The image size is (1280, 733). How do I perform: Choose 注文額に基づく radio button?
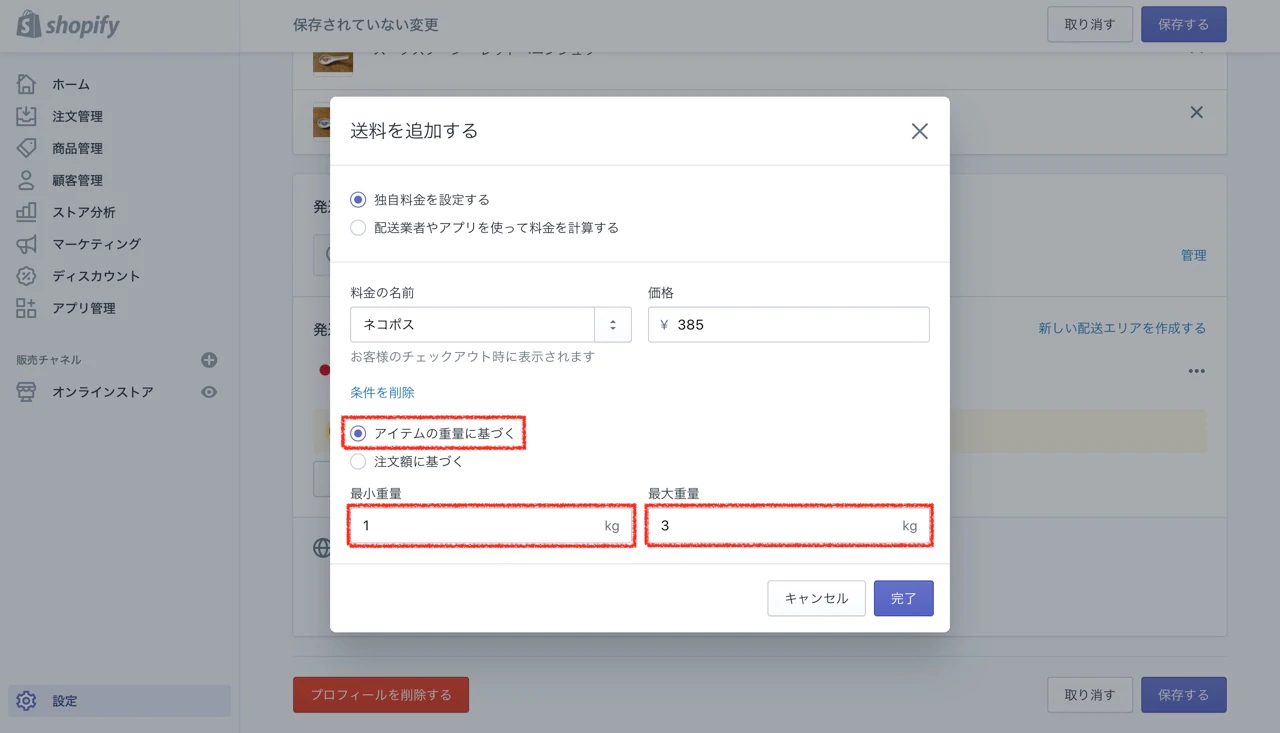[358, 462]
